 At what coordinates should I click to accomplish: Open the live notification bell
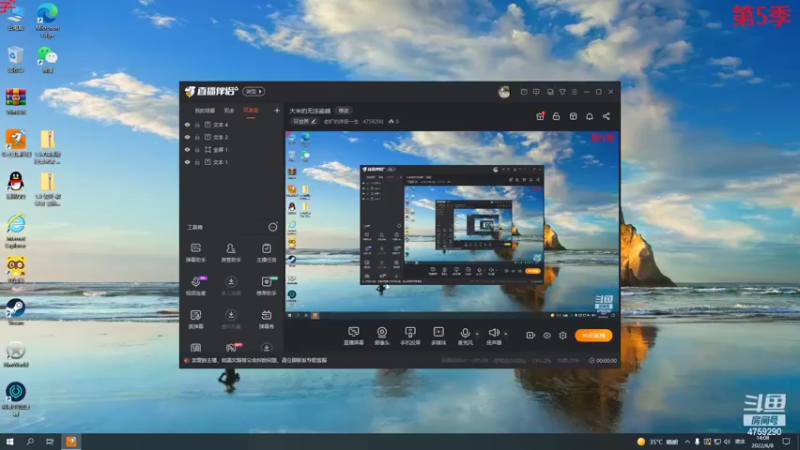pos(589,116)
